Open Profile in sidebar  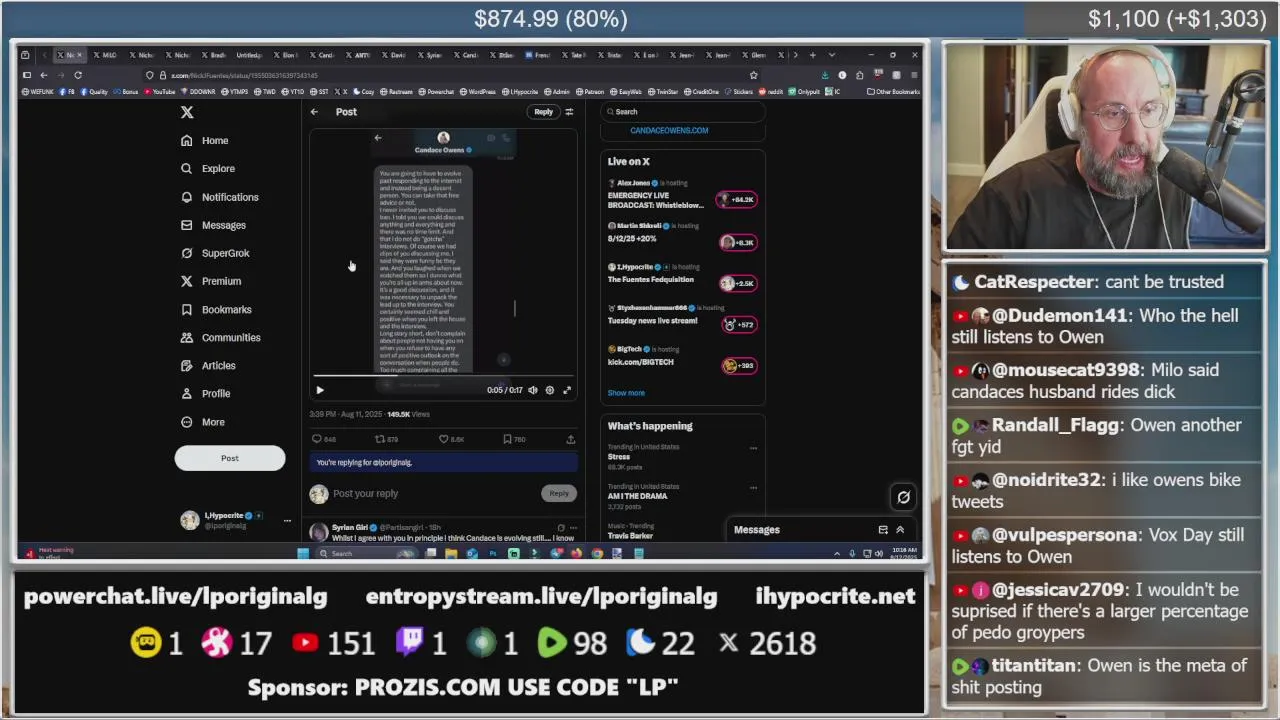point(206,394)
